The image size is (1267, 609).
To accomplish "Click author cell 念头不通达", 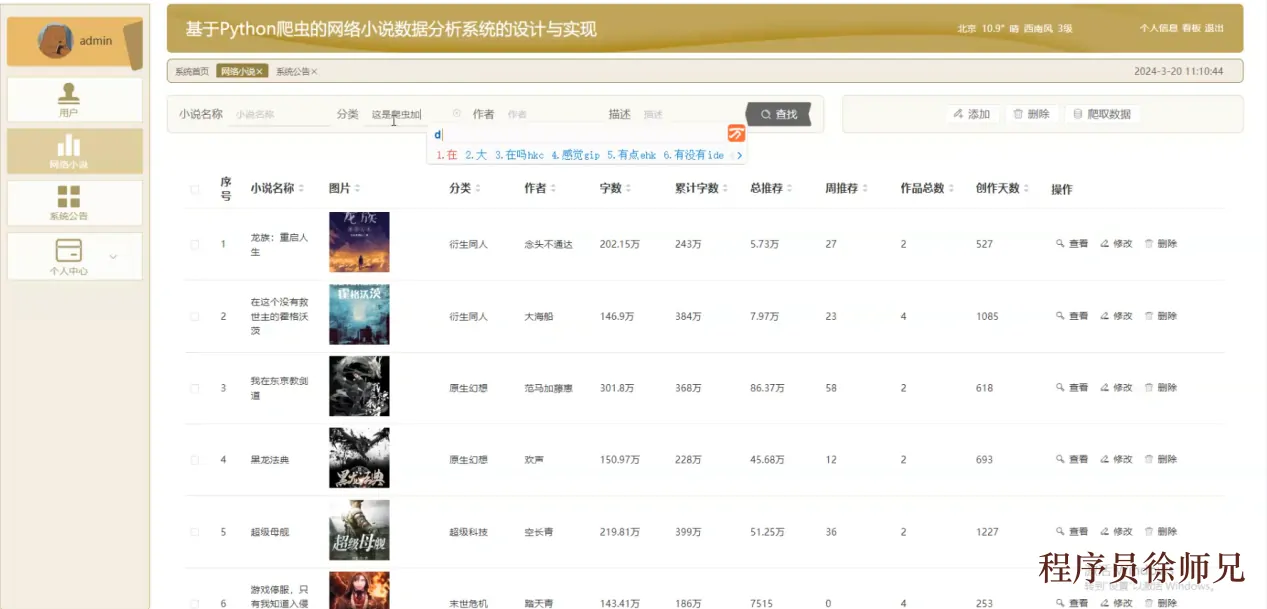I will 548,244.
